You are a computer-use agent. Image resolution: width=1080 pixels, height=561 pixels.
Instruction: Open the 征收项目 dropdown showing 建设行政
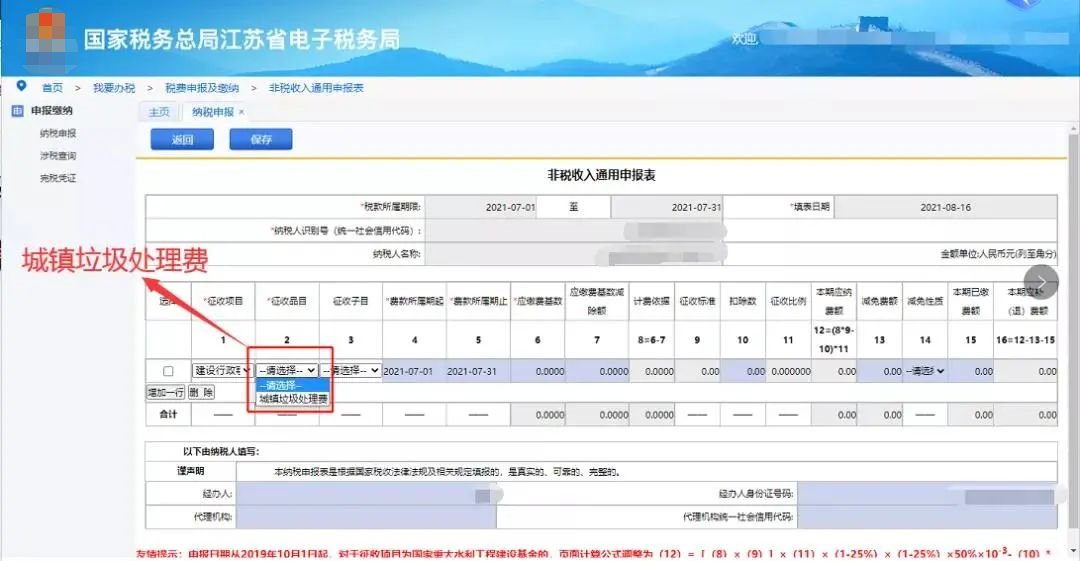tap(221, 370)
